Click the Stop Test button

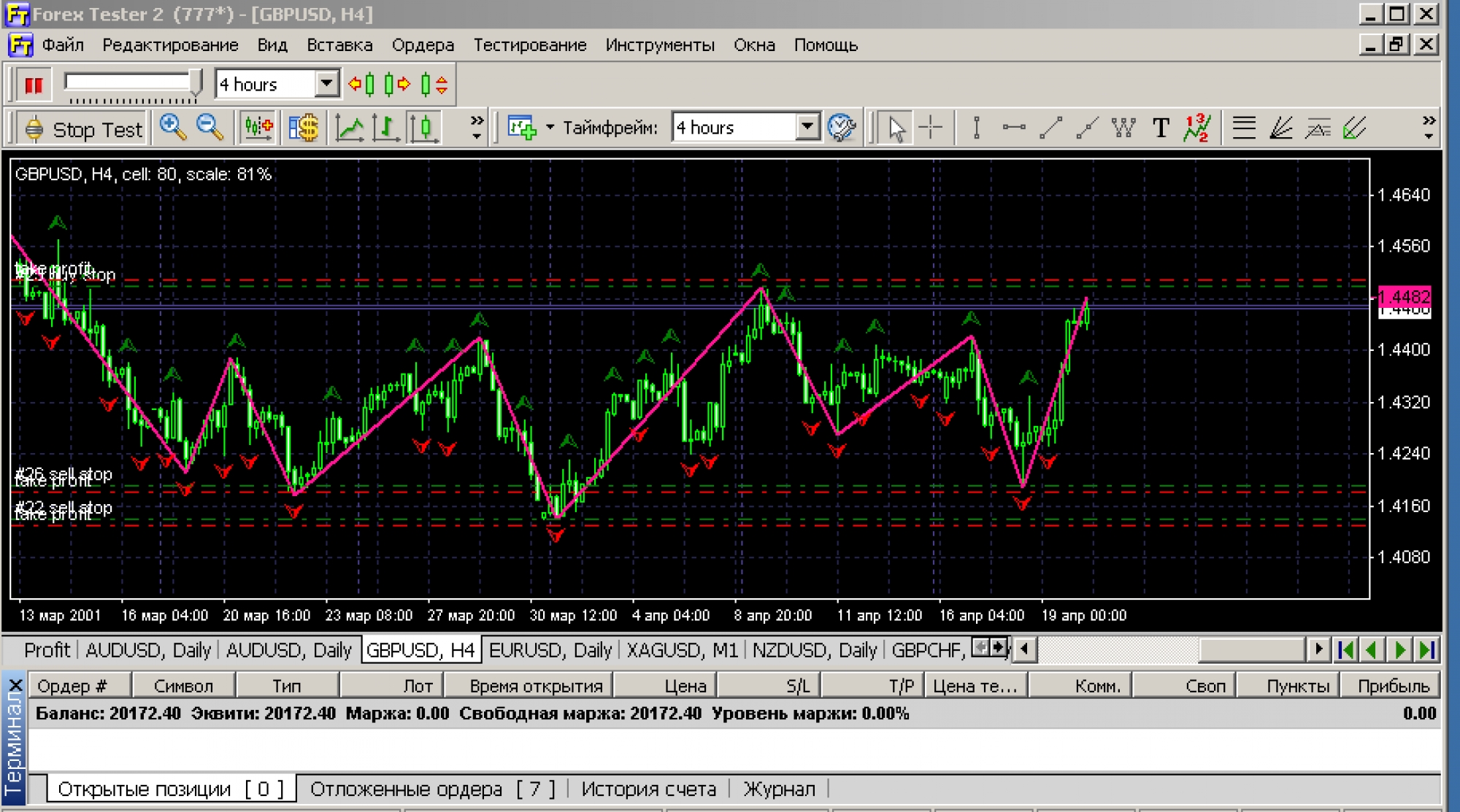[x=83, y=129]
